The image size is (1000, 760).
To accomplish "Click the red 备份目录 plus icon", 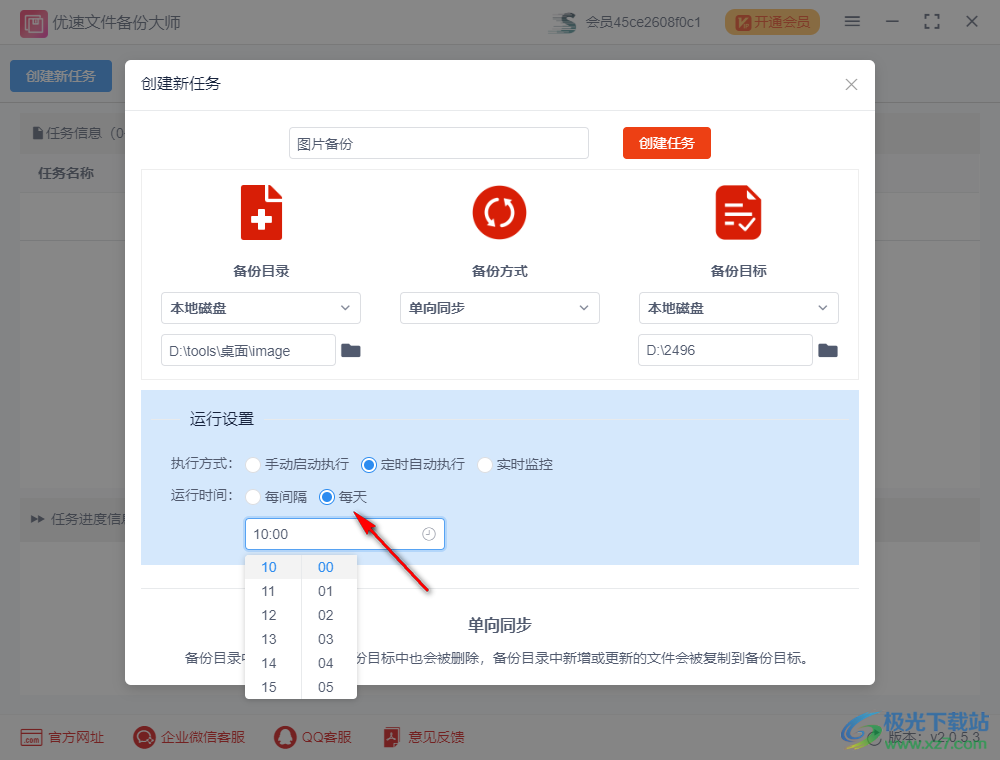I will (261, 212).
